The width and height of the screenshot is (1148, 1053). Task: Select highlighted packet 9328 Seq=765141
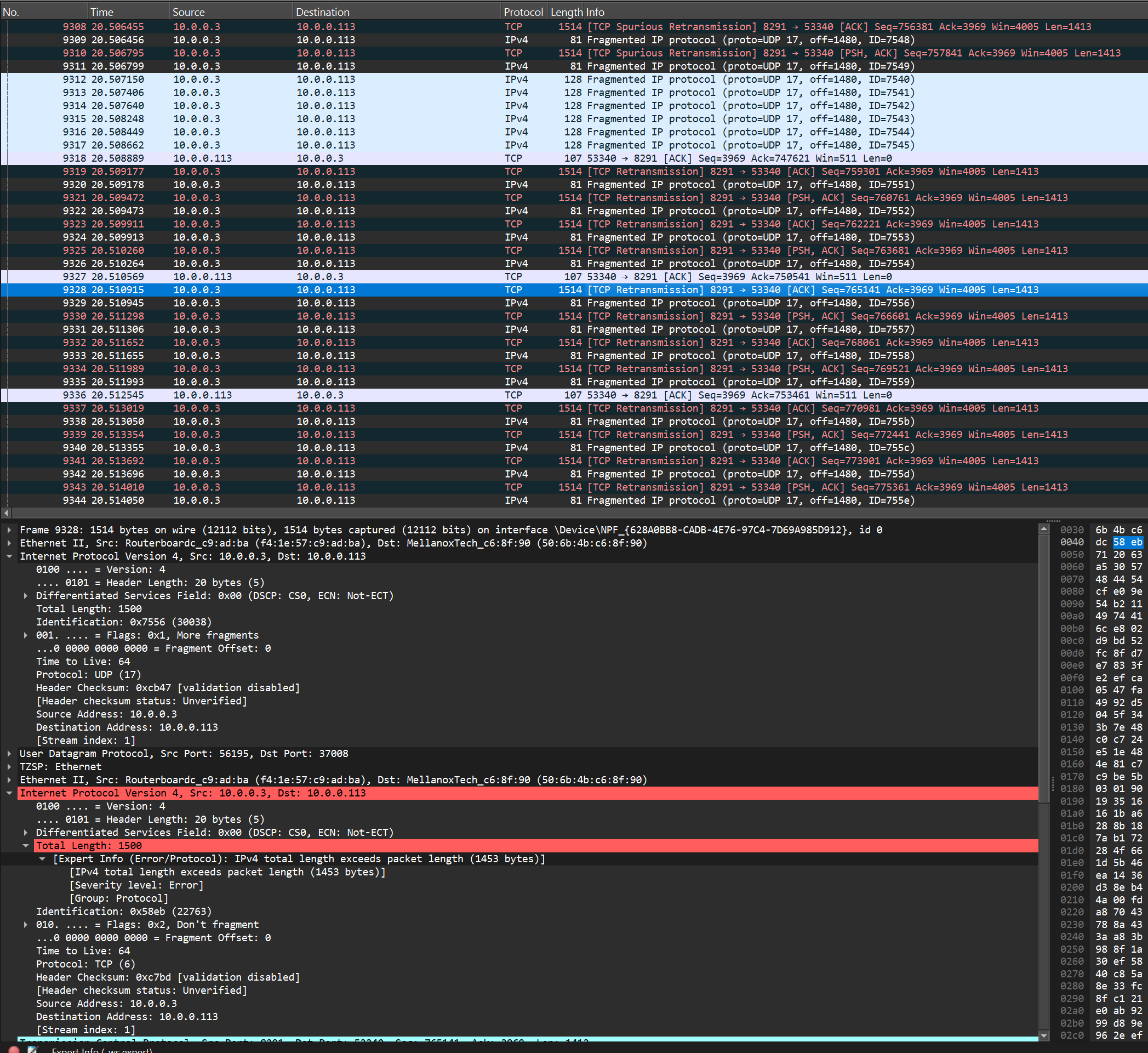574,290
